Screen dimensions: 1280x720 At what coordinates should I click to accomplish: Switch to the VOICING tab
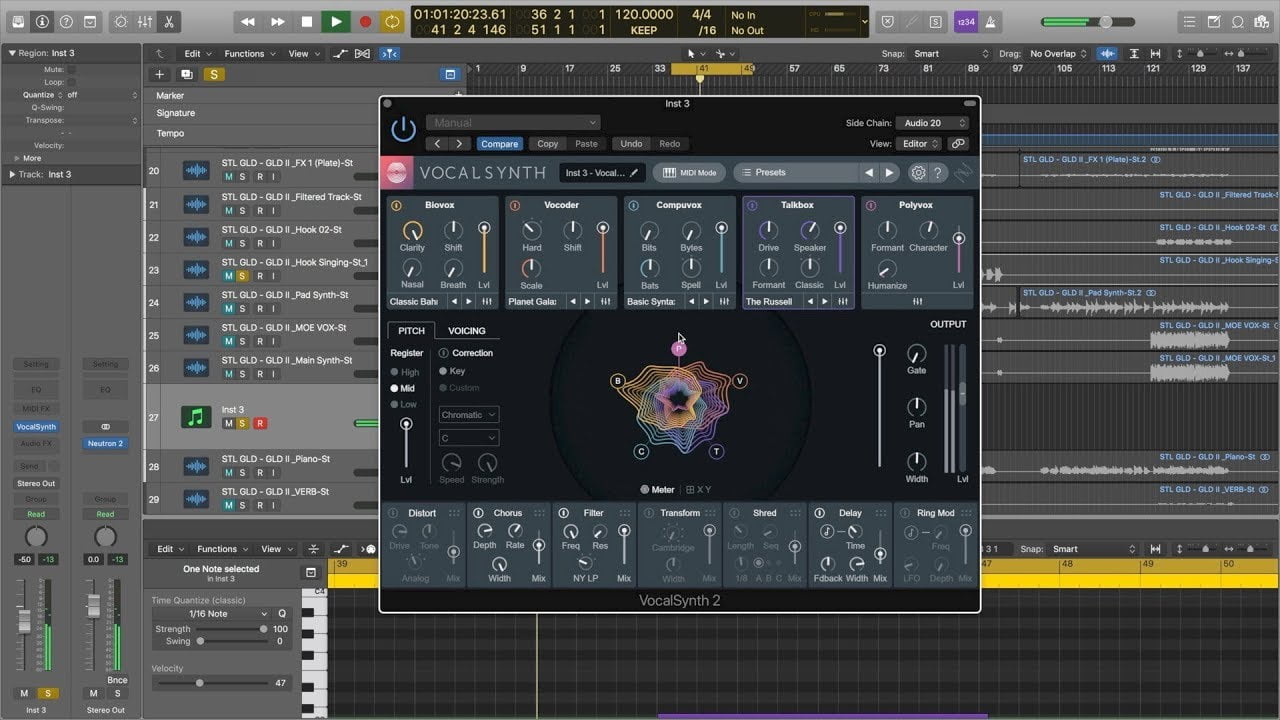click(x=467, y=330)
